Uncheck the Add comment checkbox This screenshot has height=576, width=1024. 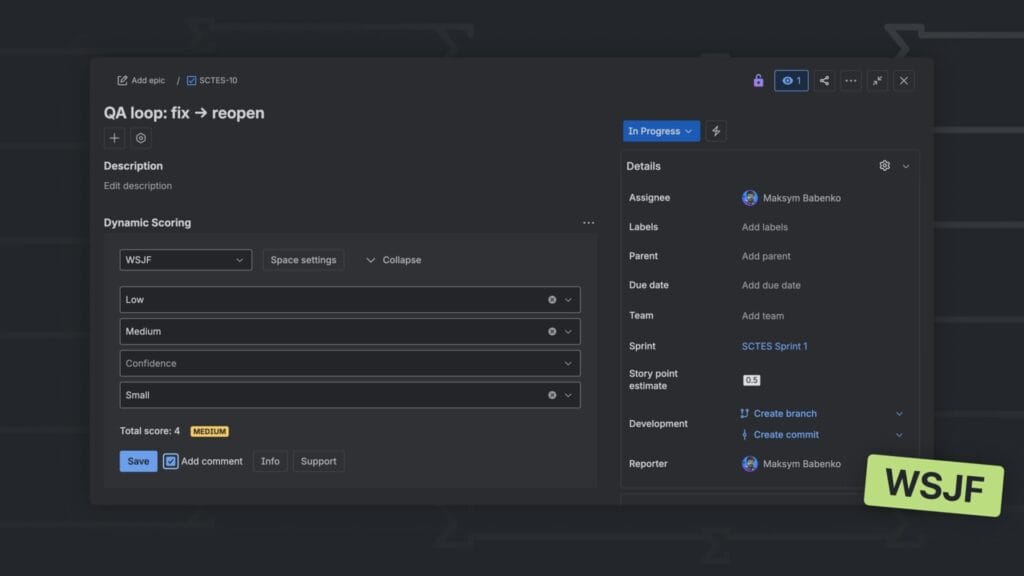tap(169, 461)
